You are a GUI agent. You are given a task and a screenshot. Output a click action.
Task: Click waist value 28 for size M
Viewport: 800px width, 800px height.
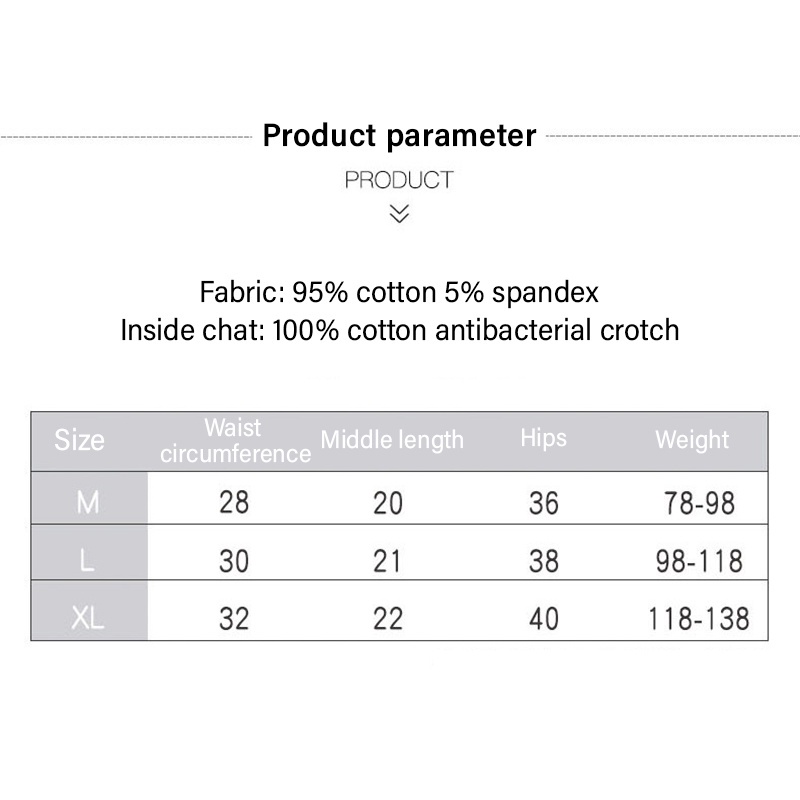click(x=234, y=502)
